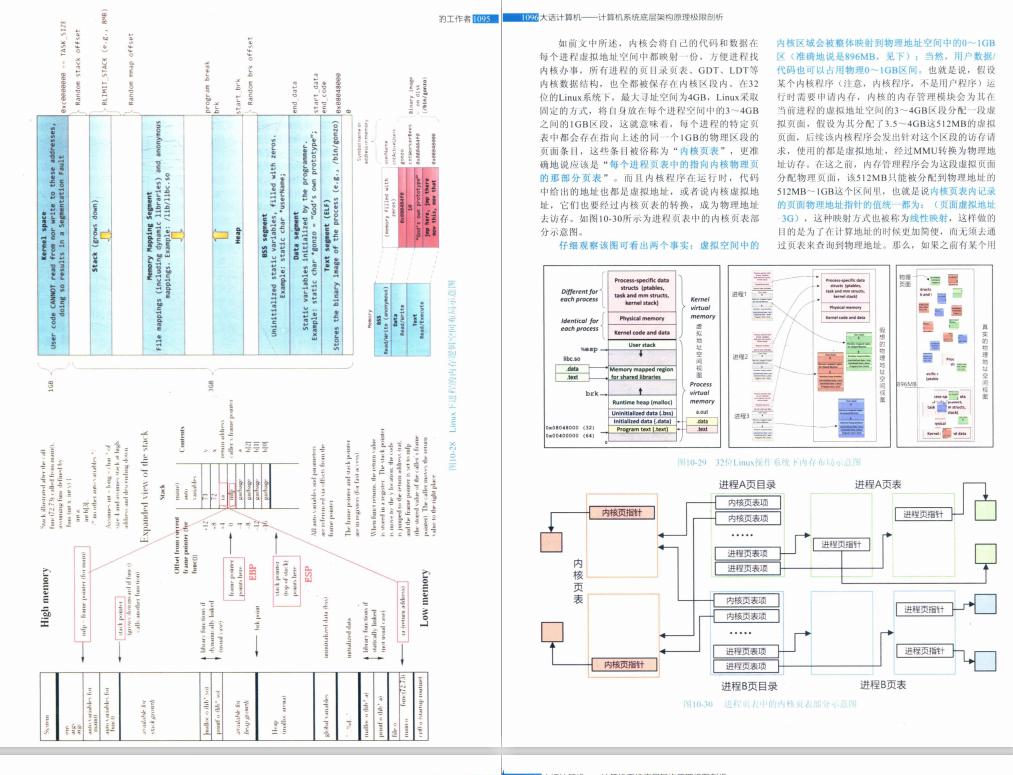1013x775 pixels.
Task: Click the diagram label '进程B页表'
Action: click(882, 685)
